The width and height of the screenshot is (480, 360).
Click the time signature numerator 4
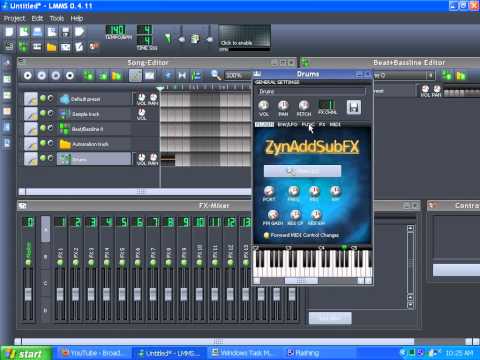[145, 29]
